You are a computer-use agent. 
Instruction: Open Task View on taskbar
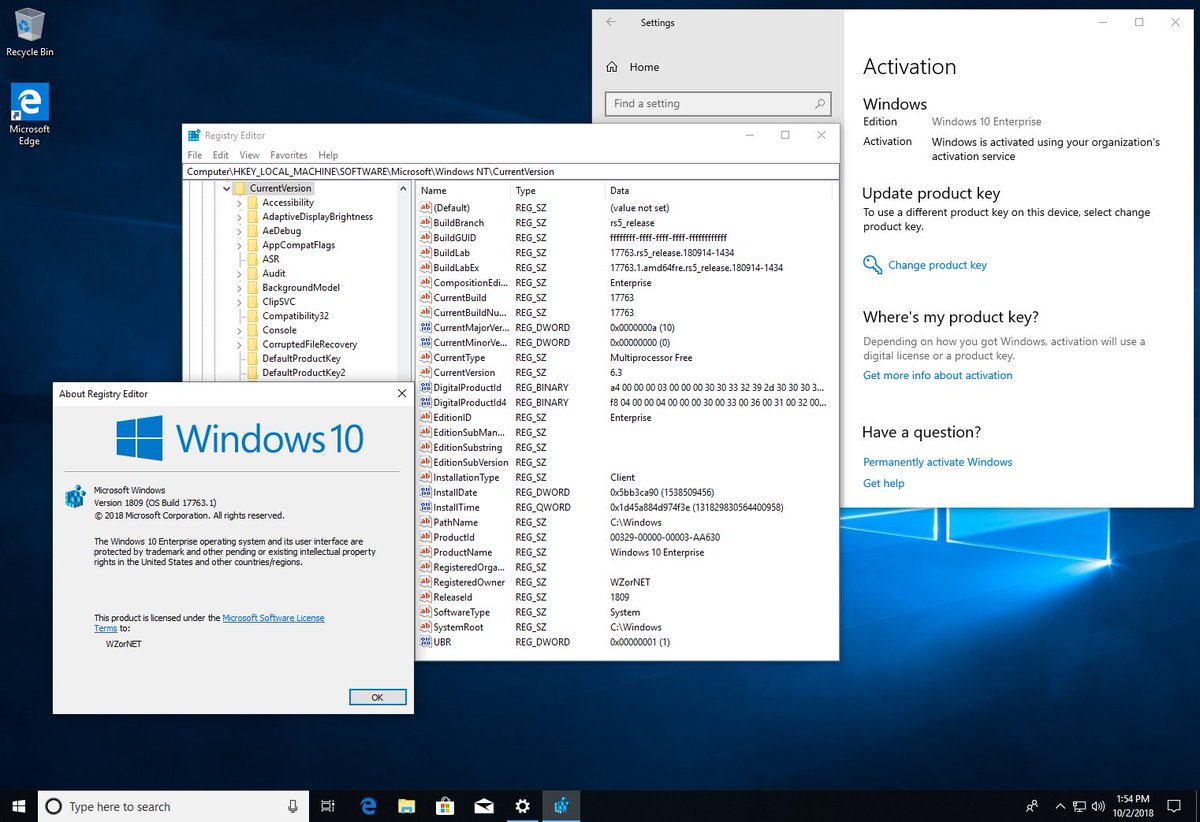pos(328,806)
